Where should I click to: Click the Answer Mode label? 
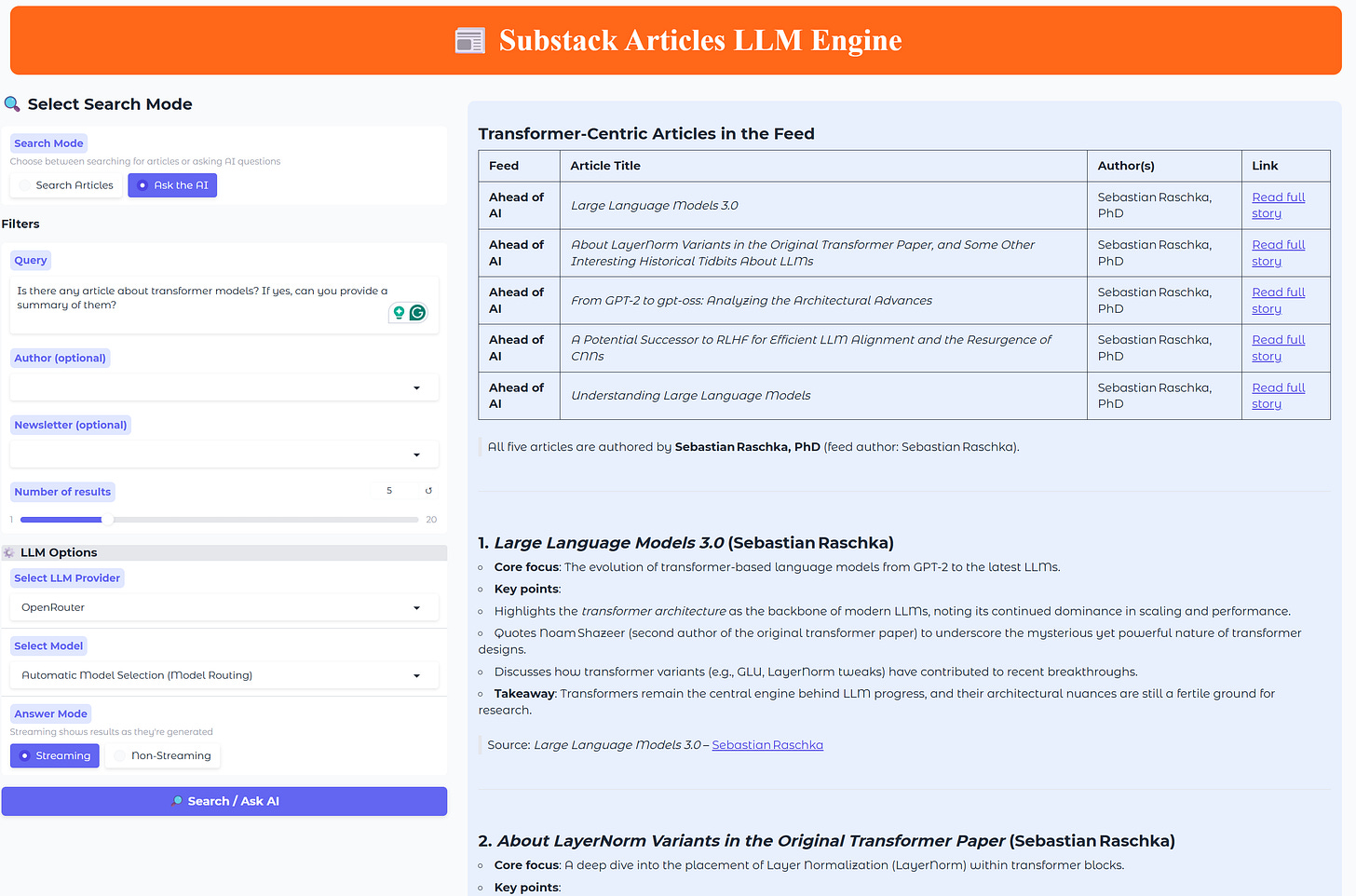[x=51, y=714]
